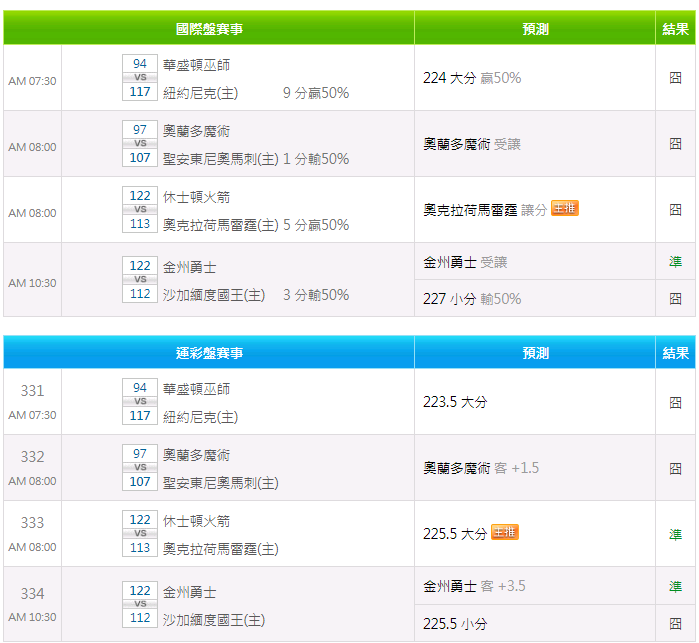Select prediction 金州勇士 客 +3.5
699x643 pixels.
[x=474, y=586]
